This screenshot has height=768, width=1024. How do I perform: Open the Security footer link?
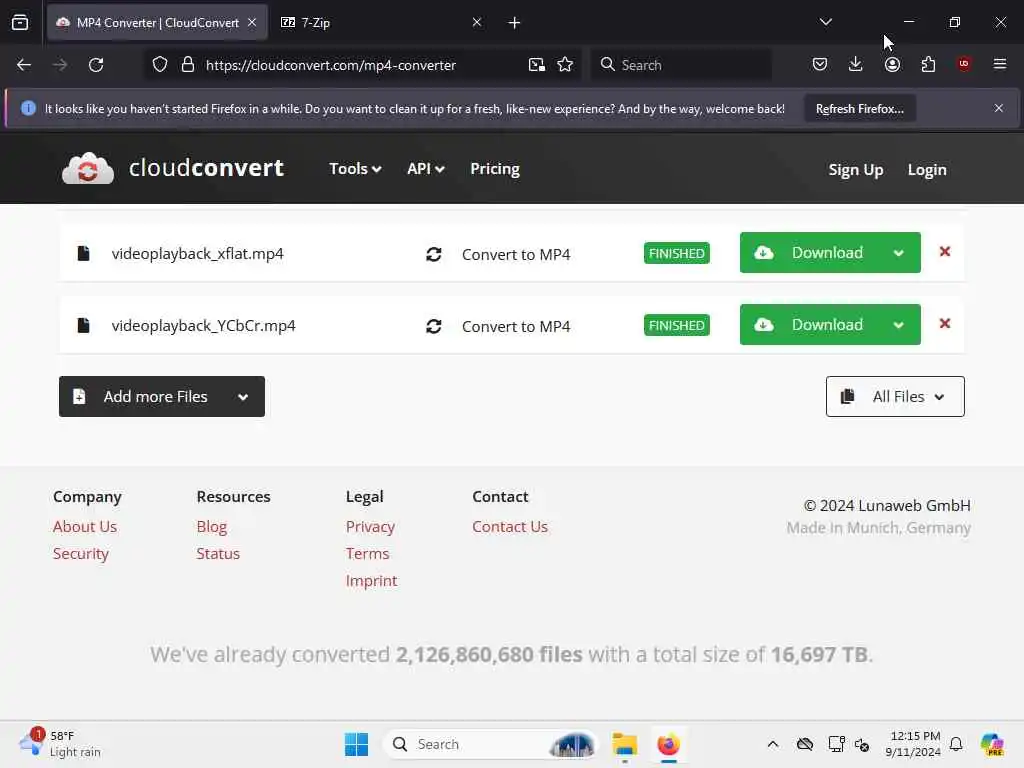pos(81,553)
